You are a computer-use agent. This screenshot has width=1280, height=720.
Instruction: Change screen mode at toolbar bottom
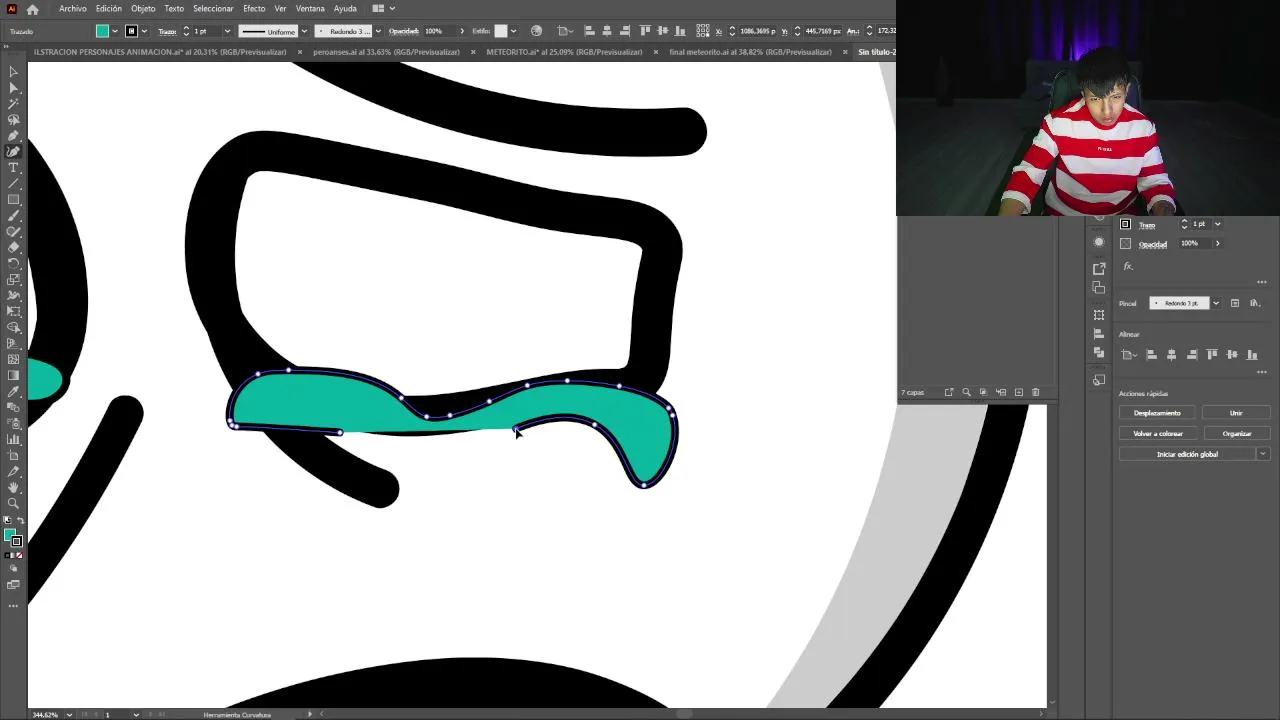click(x=13, y=585)
